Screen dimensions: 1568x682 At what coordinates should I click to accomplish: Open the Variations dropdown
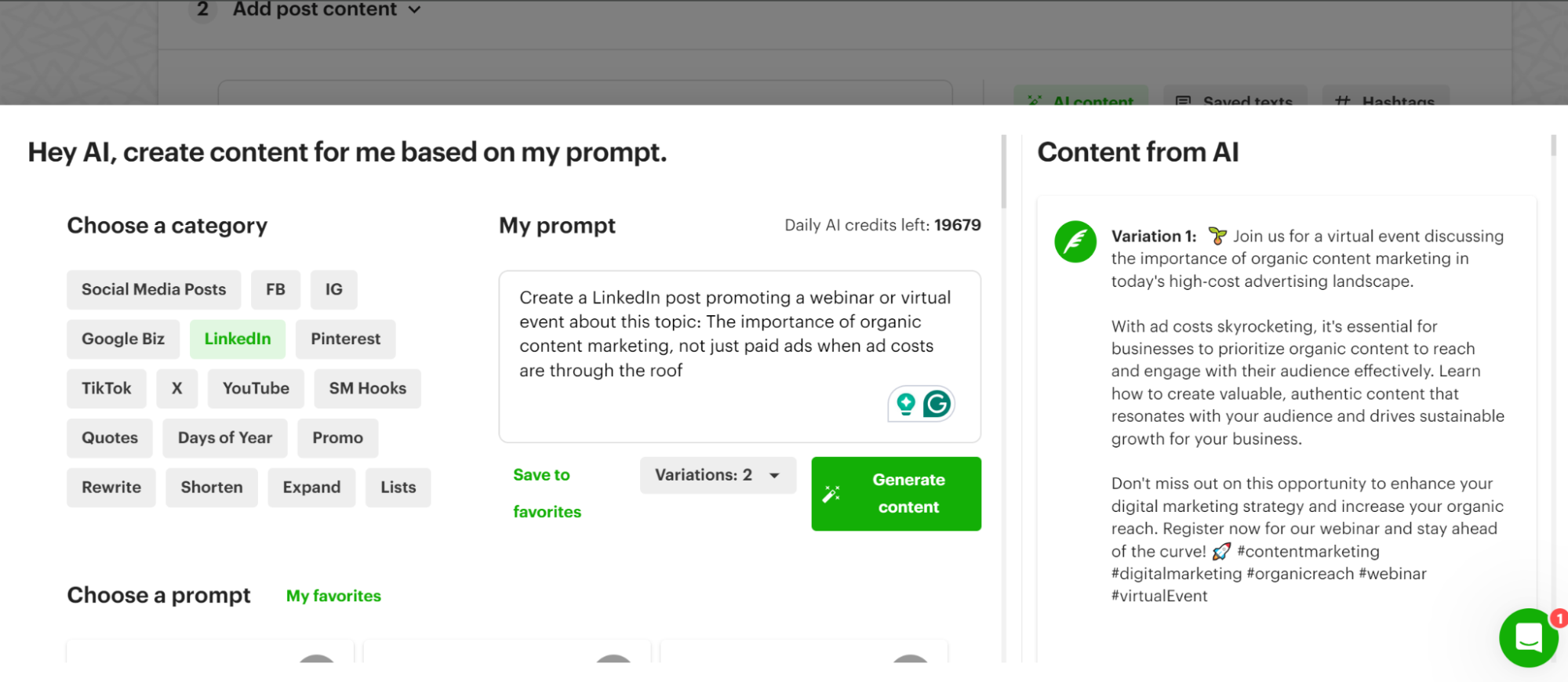pos(717,475)
